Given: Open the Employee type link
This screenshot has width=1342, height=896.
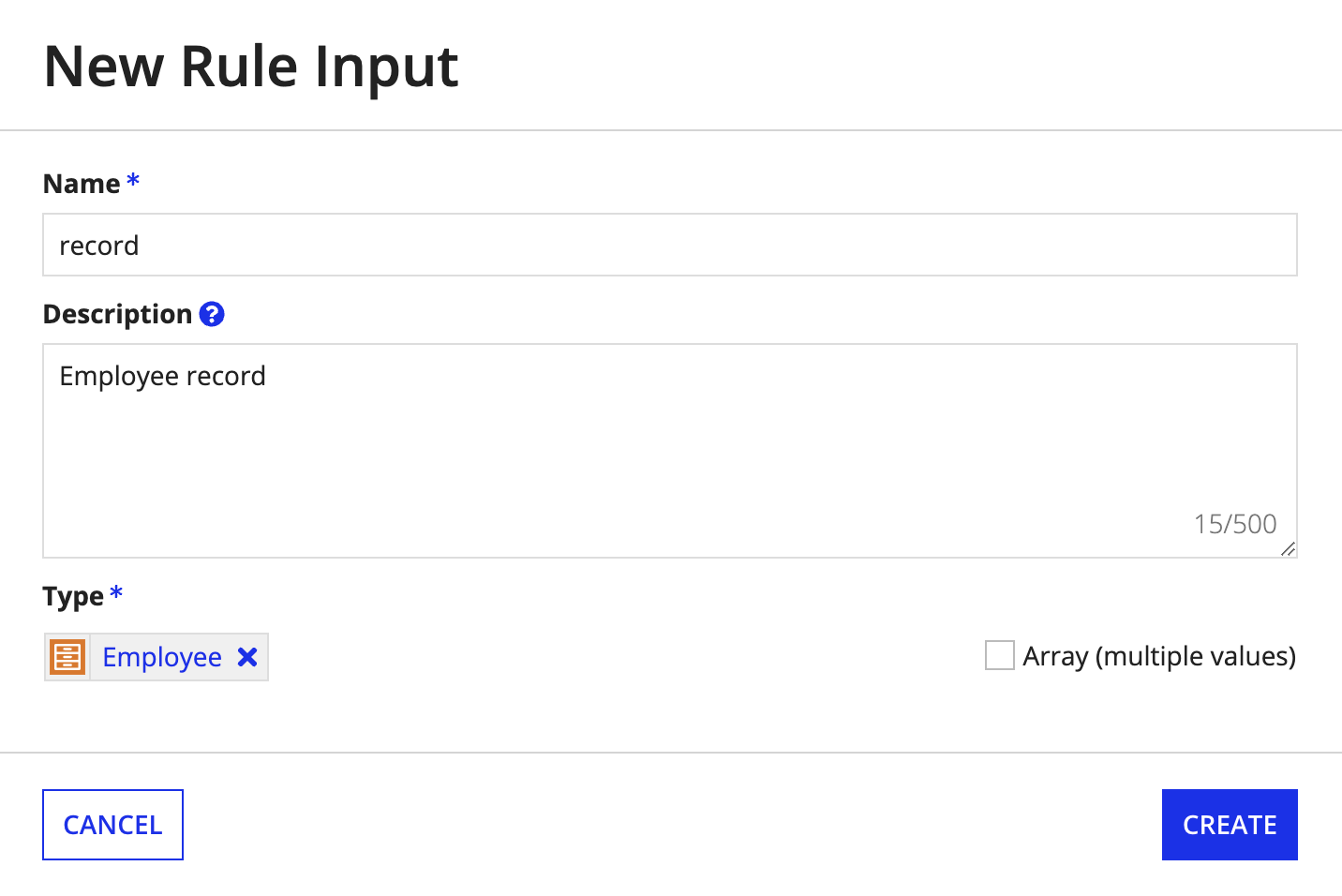Looking at the screenshot, I should coord(161,657).
